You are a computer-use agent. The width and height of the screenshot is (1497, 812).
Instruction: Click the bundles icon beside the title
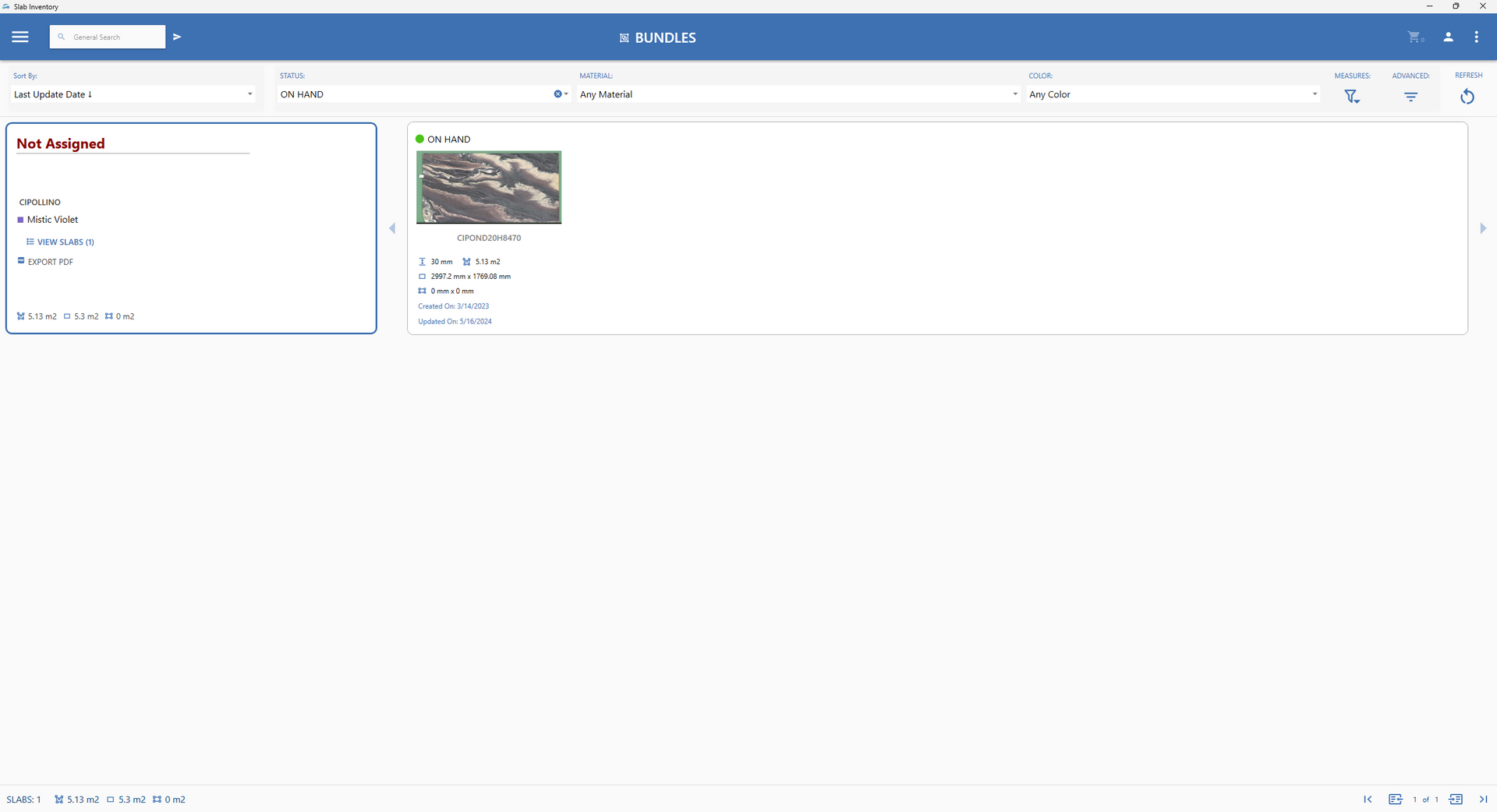625,37
